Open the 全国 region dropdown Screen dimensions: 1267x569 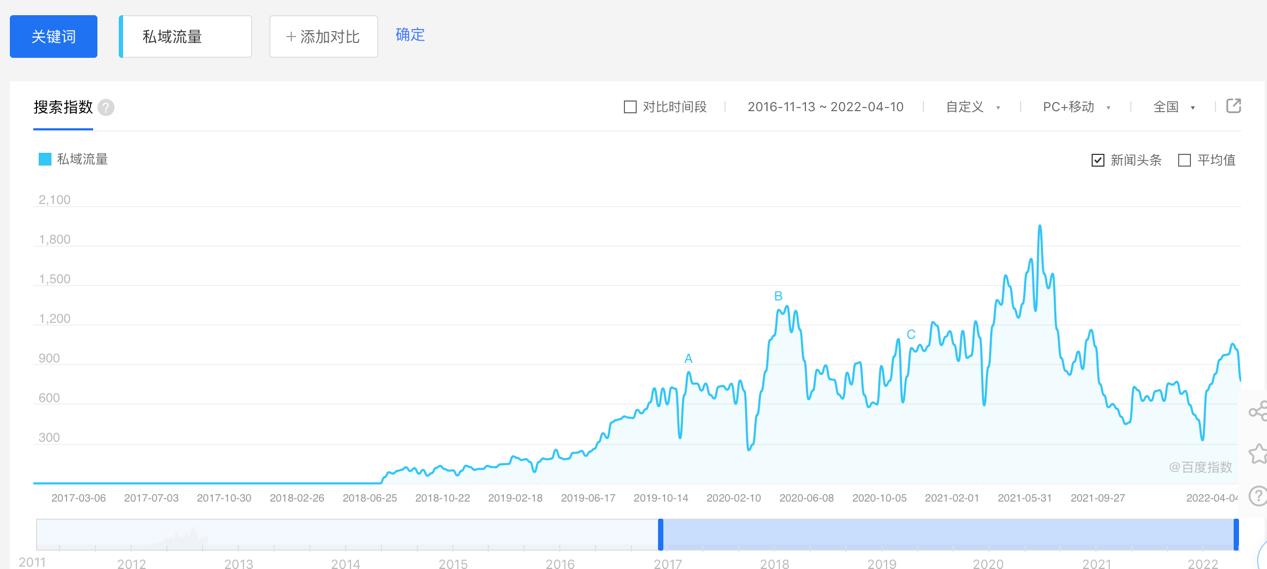[x=1174, y=107]
